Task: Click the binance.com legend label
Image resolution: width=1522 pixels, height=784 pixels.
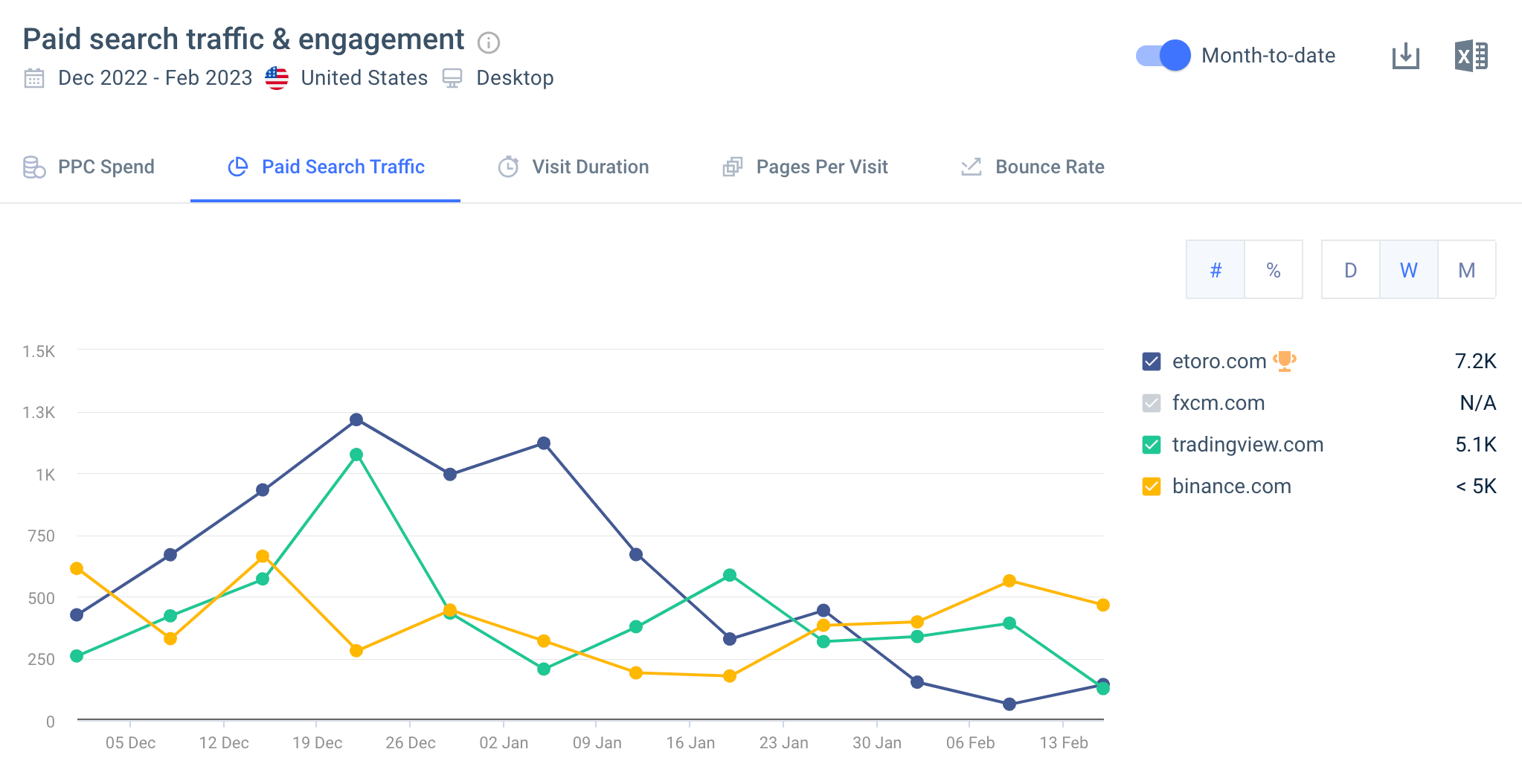Action: coord(1231,486)
